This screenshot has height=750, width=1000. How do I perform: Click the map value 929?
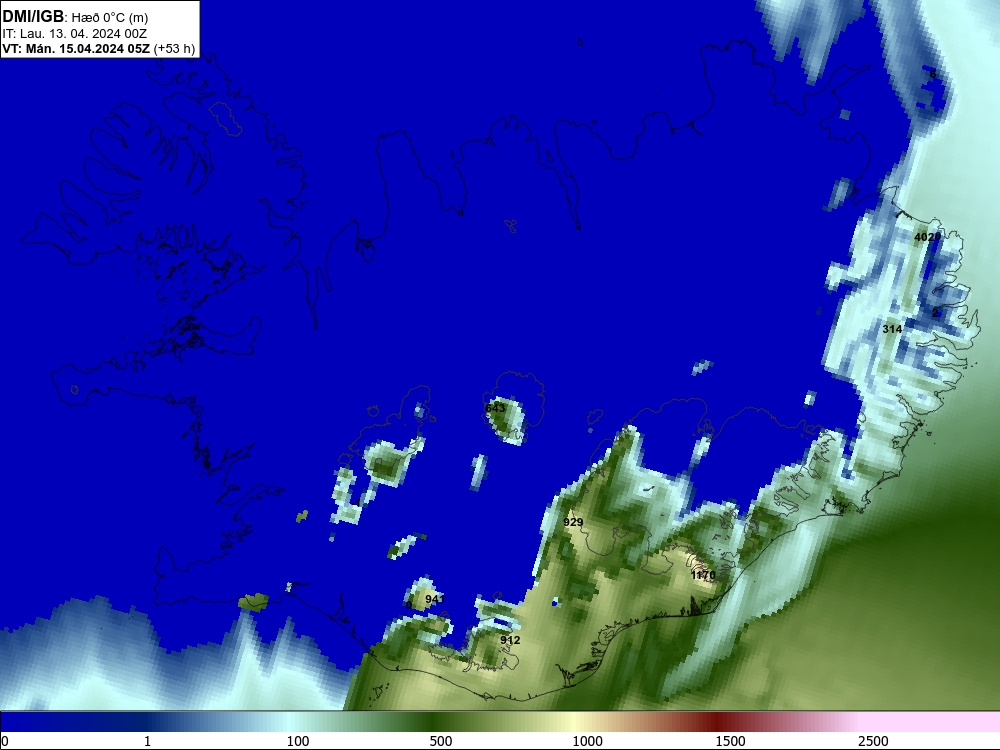coord(573,522)
